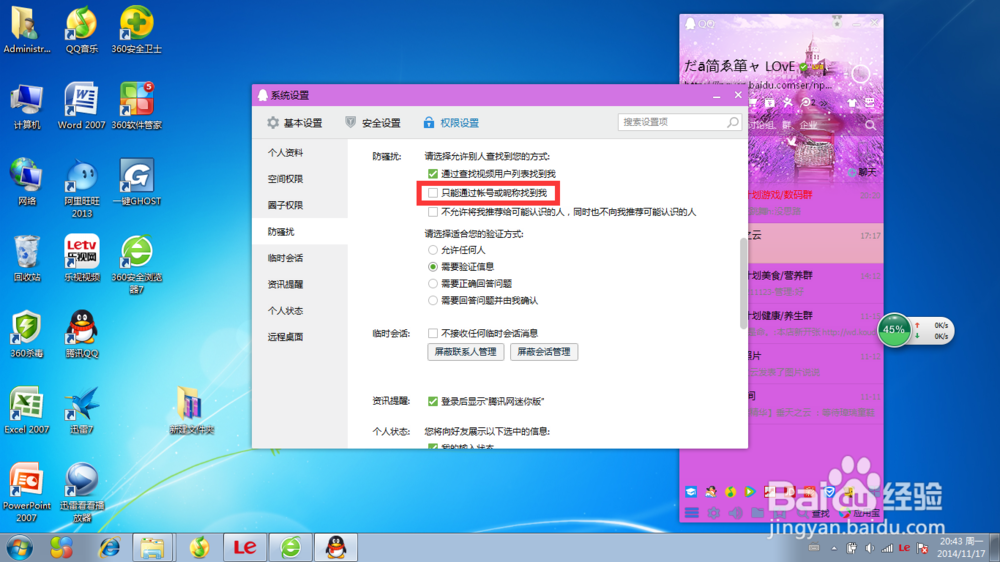Open 网络 desktop icon
The height and width of the screenshot is (562, 1000).
[x=27, y=182]
